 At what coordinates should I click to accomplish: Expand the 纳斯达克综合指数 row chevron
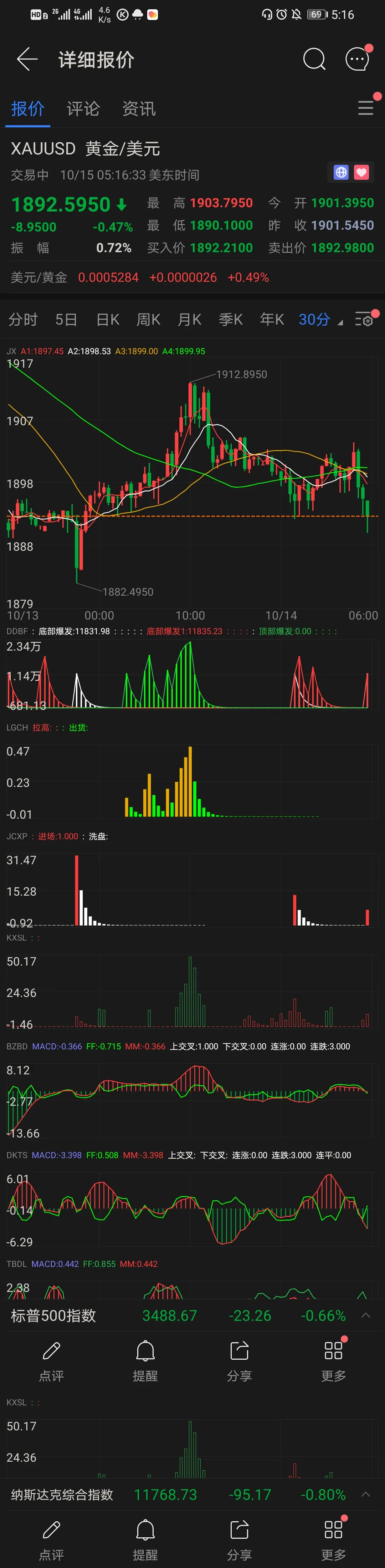[365, 1495]
